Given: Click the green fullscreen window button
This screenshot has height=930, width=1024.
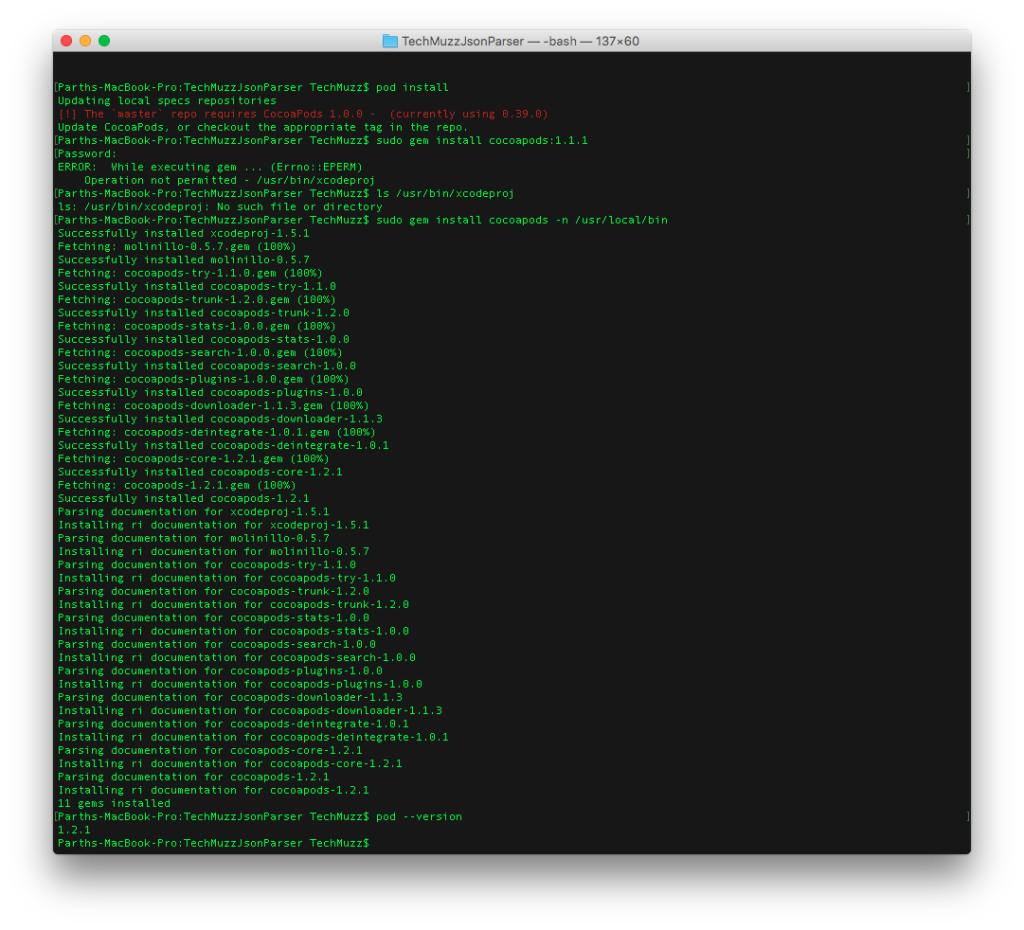Looking at the screenshot, I should [x=104, y=40].
